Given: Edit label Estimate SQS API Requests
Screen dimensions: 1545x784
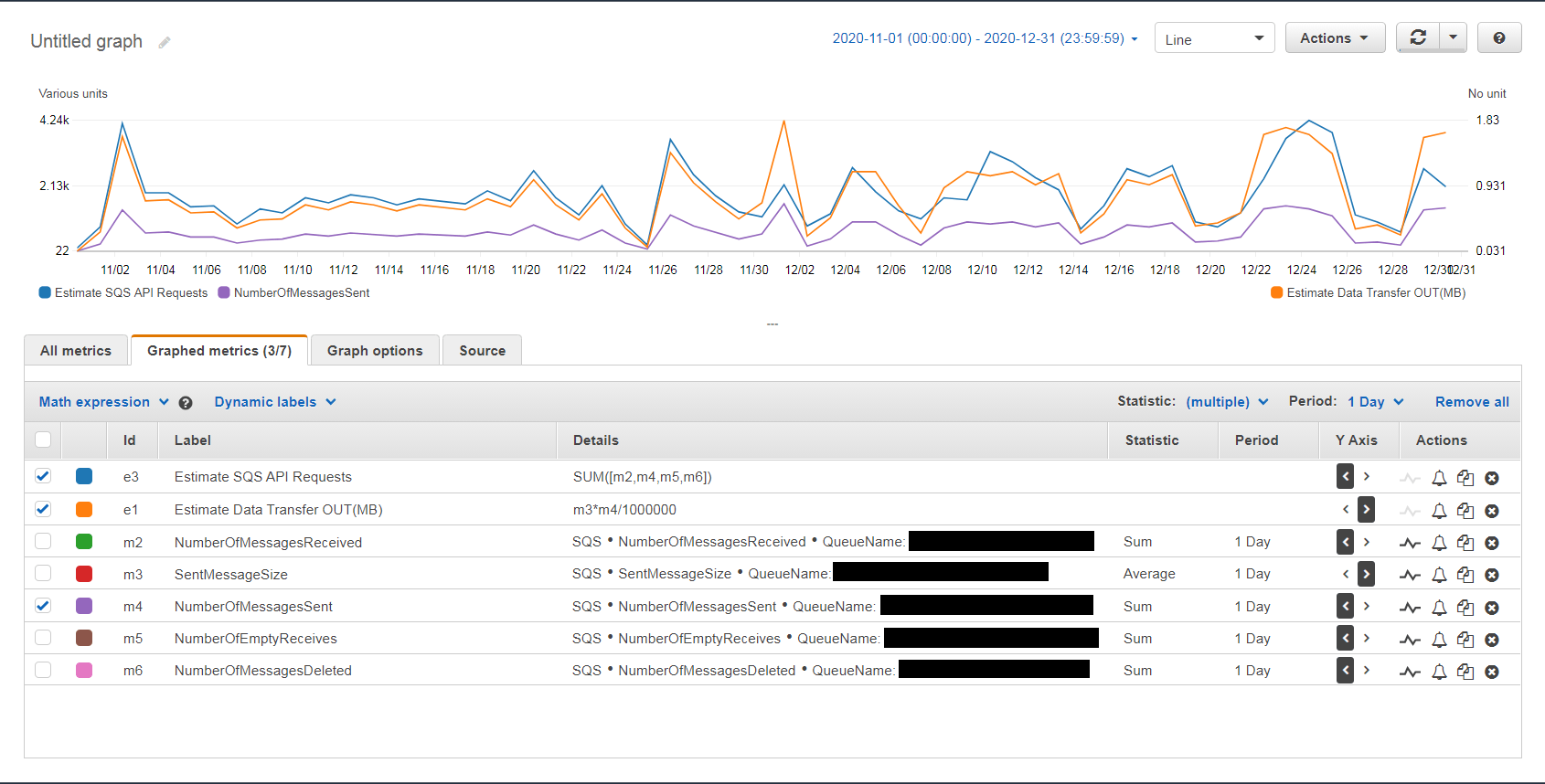Looking at the screenshot, I should point(263,477).
